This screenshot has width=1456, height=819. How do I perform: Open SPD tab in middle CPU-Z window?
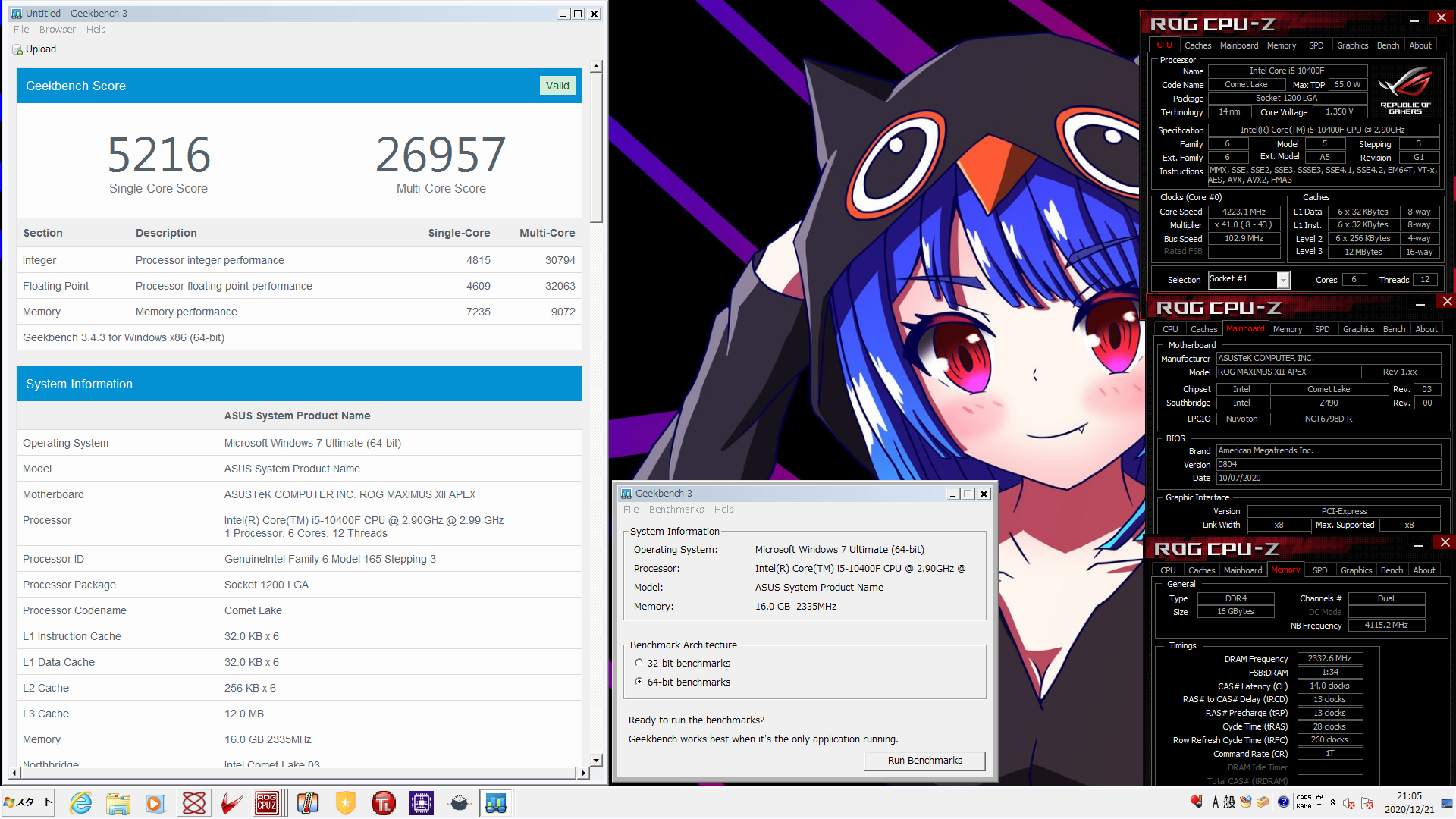point(1323,329)
